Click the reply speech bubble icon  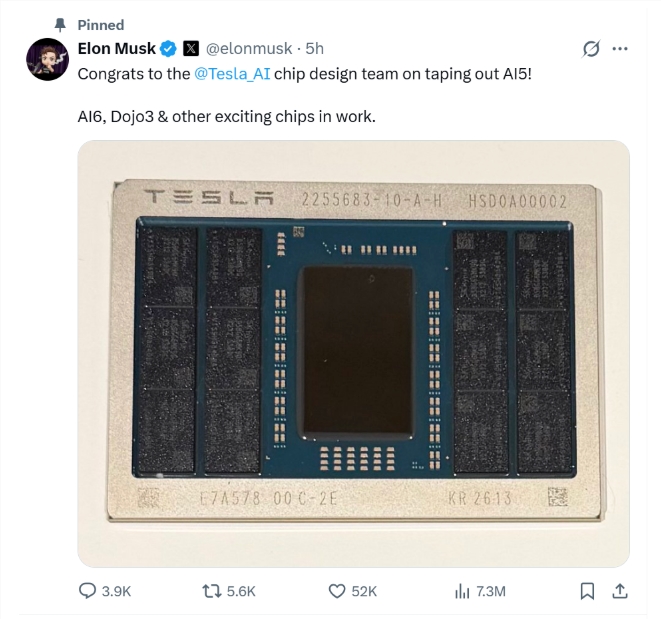point(87,591)
